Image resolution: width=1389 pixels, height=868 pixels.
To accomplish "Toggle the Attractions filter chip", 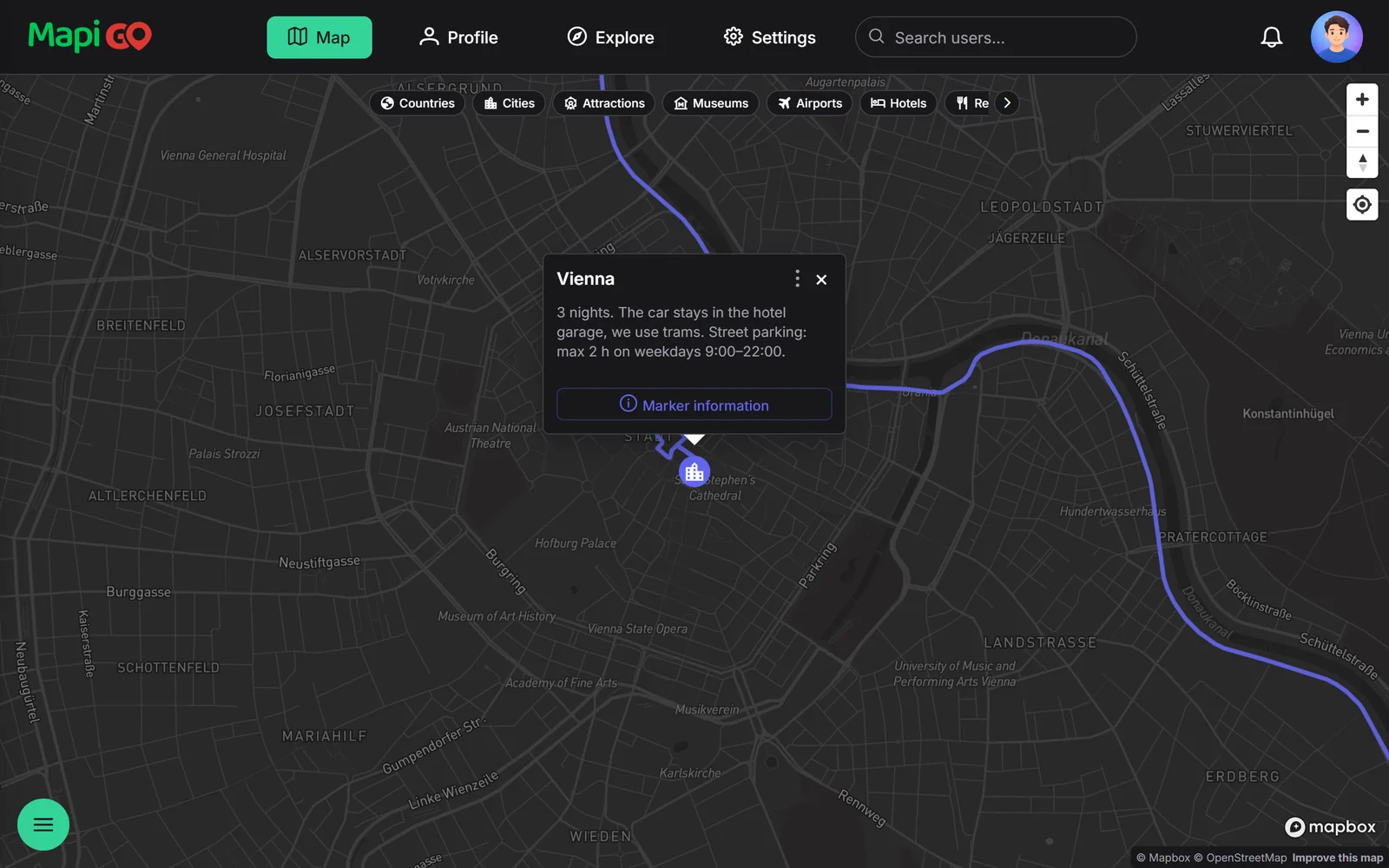I will 604,103.
